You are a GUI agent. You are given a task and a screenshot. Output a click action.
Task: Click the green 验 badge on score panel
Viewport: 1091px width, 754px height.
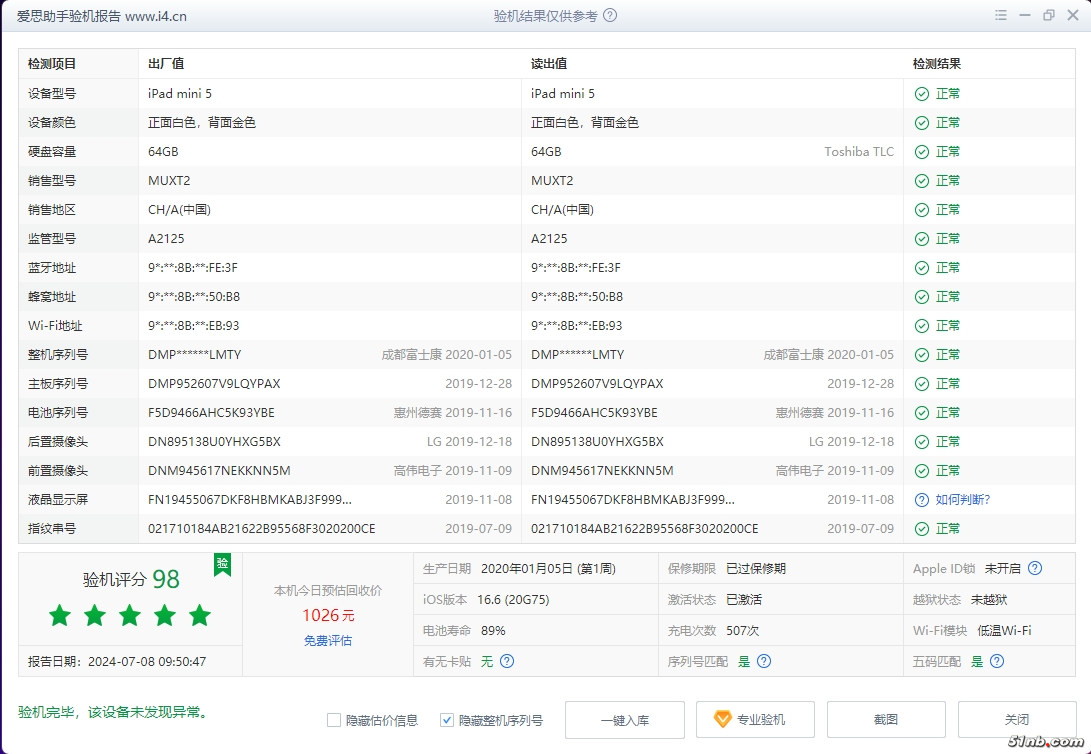pos(222,565)
